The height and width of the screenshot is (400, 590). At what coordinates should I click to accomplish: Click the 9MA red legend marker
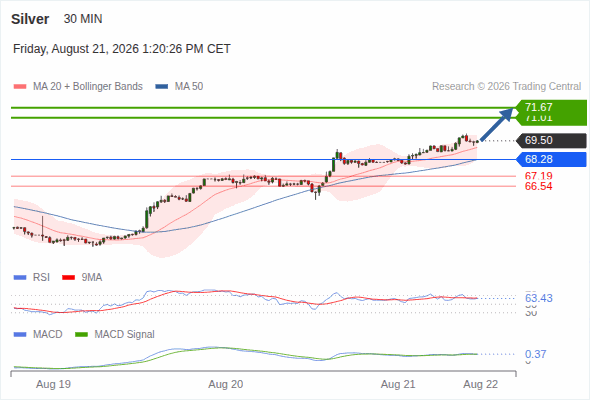[68, 278]
